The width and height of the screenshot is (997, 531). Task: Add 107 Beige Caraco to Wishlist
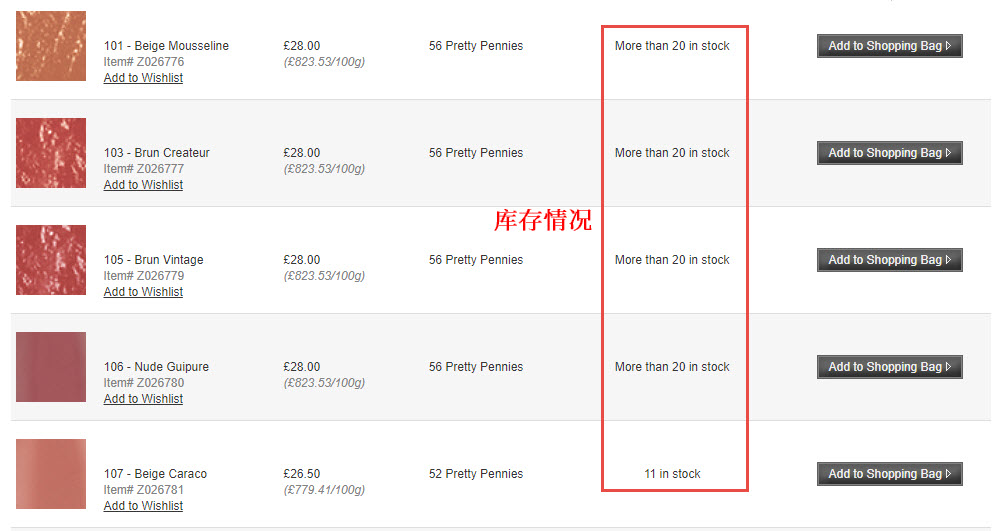(x=143, y=506)
